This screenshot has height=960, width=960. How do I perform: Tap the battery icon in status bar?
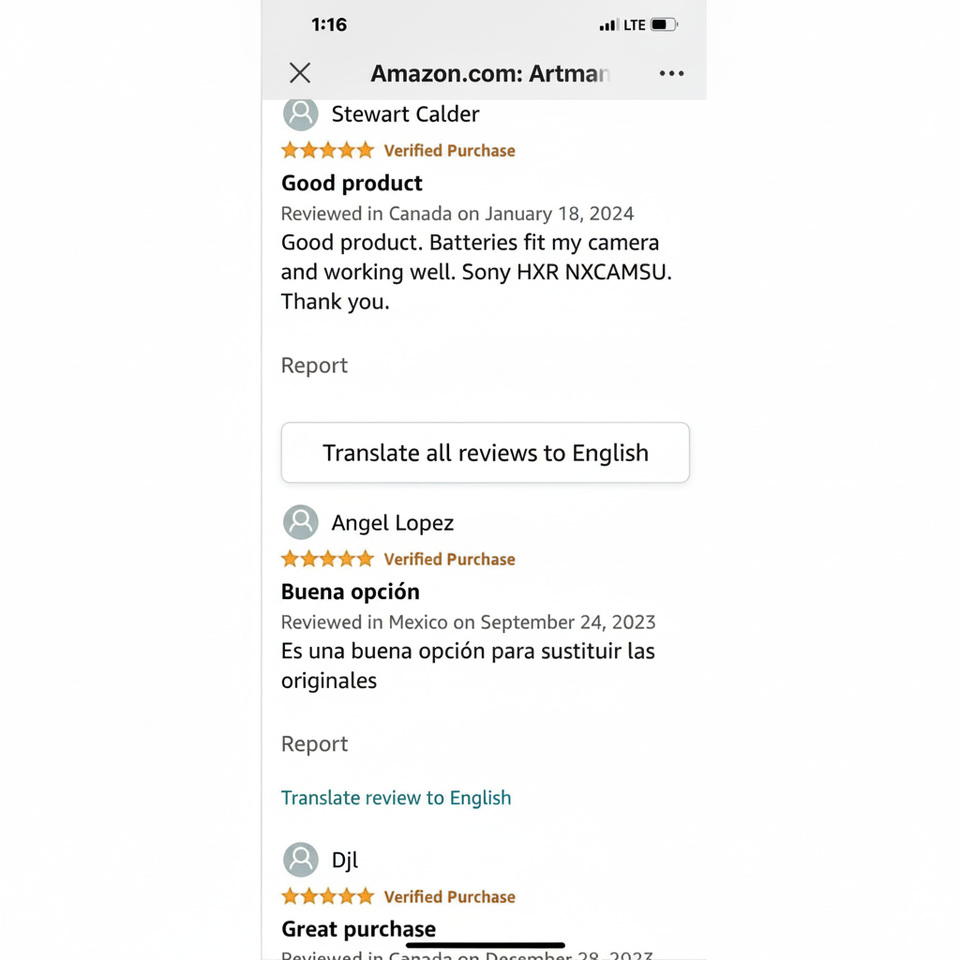pyautogui.click(x=664, y=25)
